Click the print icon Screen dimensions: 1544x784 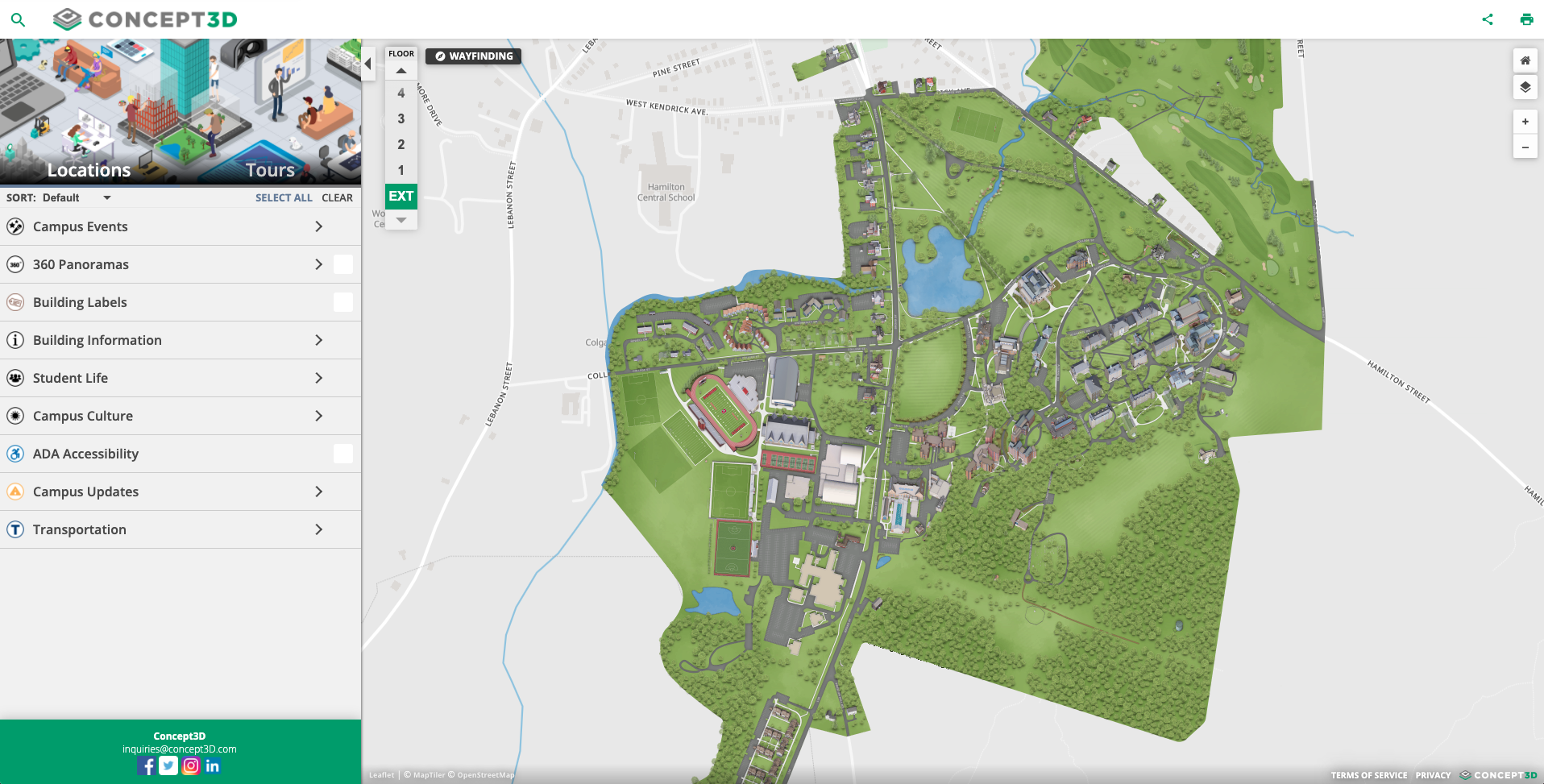pos(1526,19)
